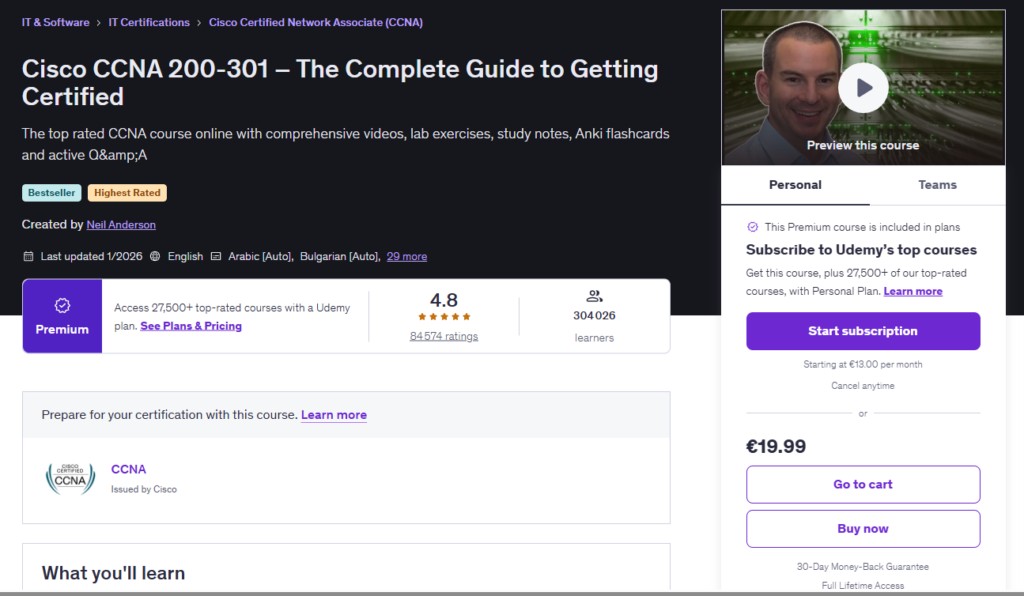Open Neil Anderson's instructor profile

click(120, 224)
